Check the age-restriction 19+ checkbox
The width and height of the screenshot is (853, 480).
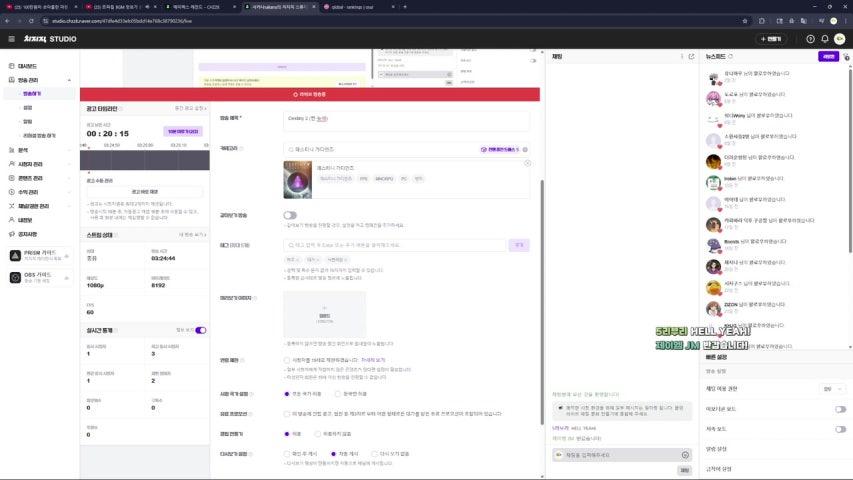(287, 360)
